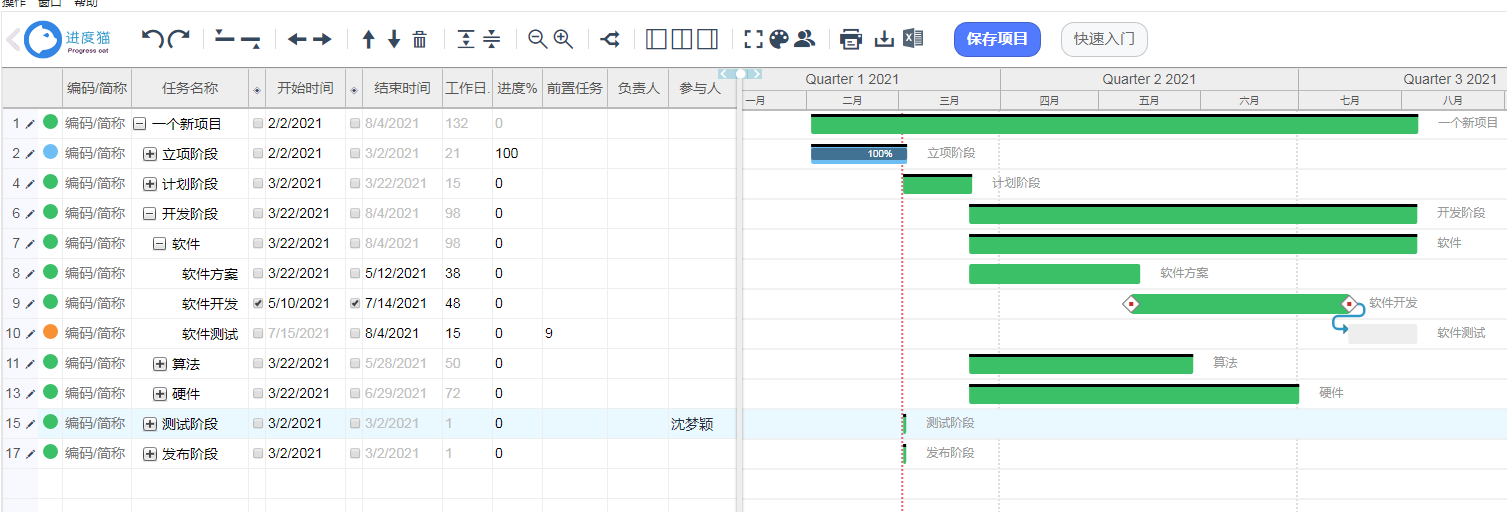1507x512 pixels.
Task: Click the redo arrow in the toolbar
Action: click(179, 39)
